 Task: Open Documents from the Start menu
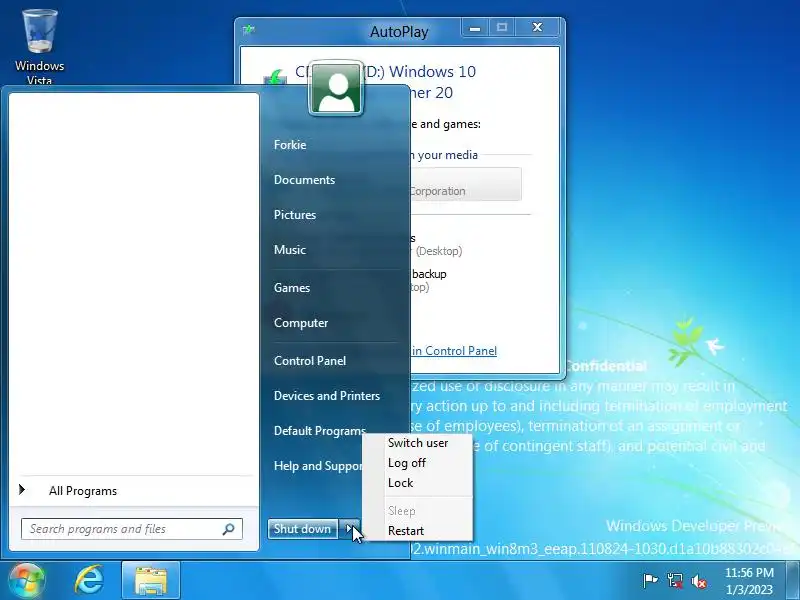point(304,180)
